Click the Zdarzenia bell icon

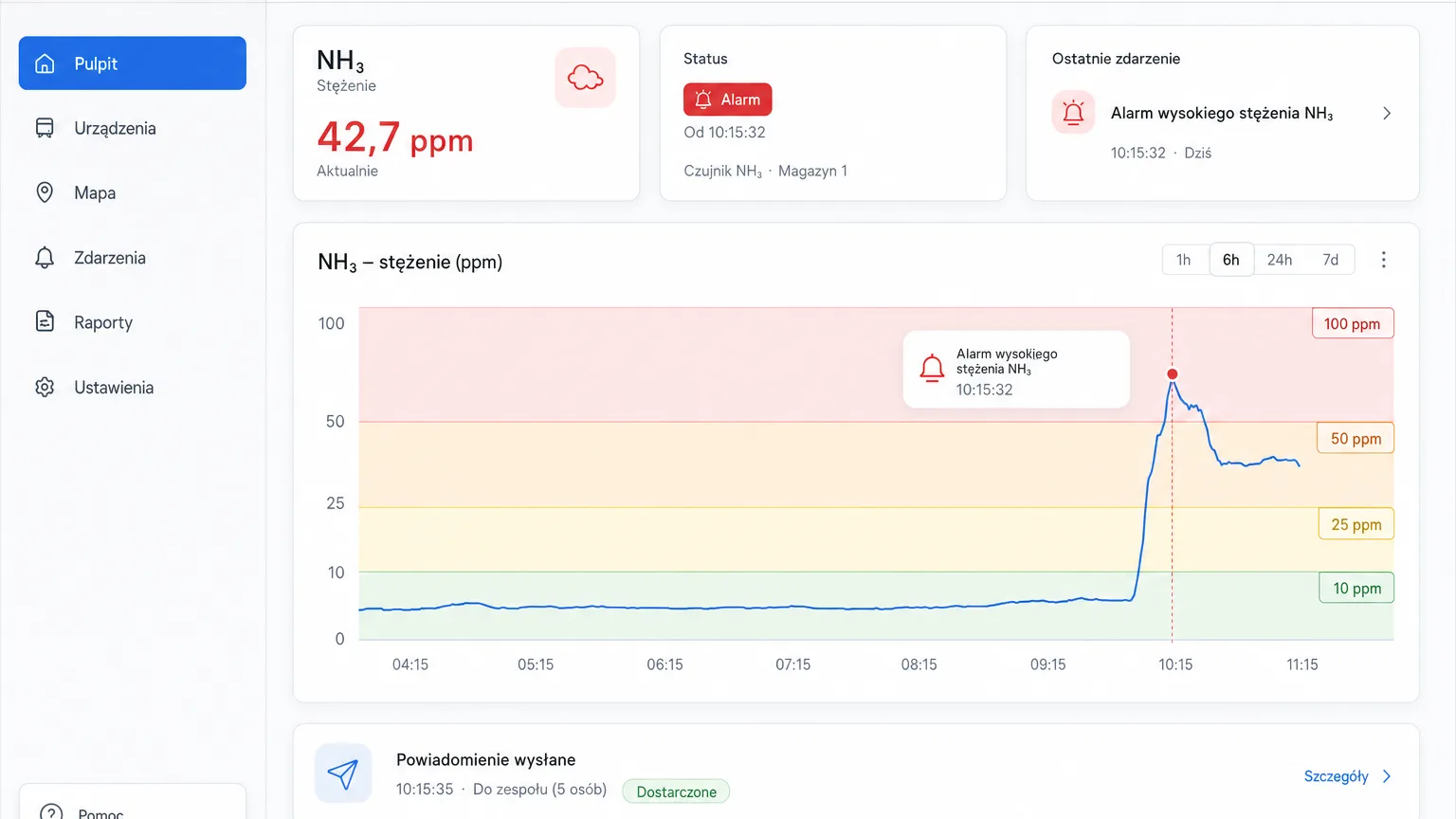[x=45, y=258]
